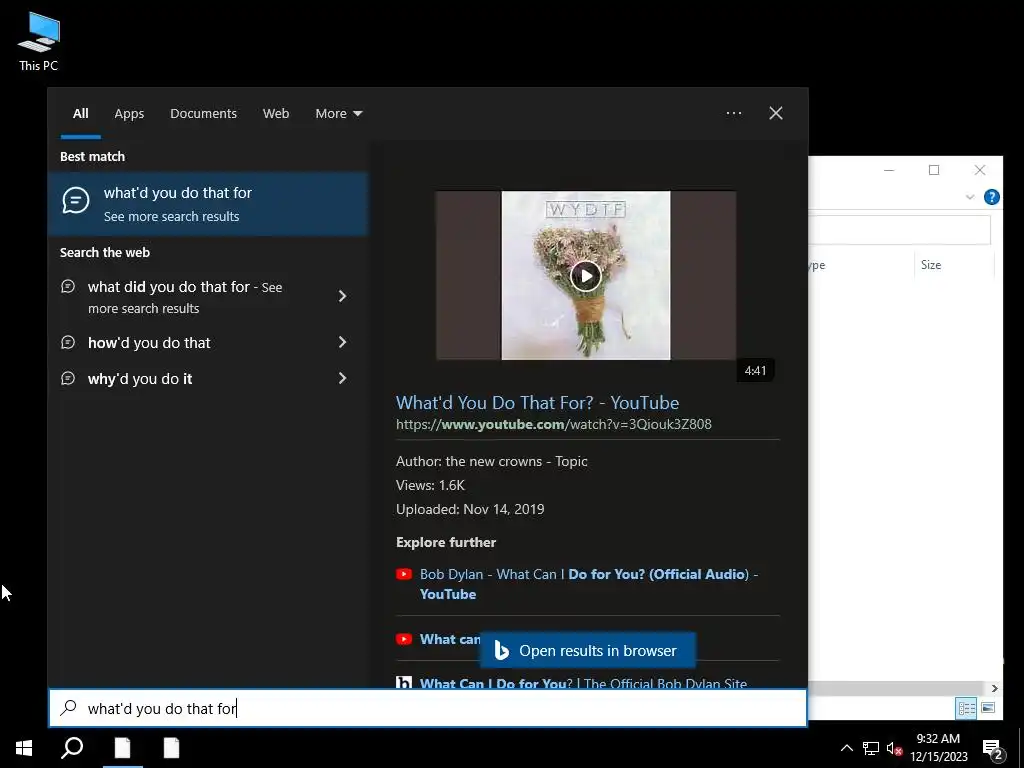Click 'Open results in browser' button

point(588,650)
